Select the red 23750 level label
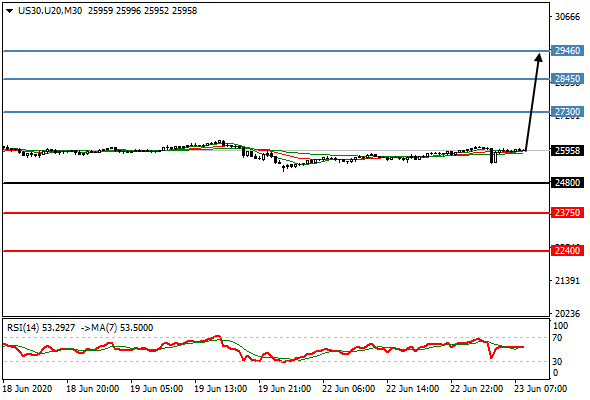This screenshot has height=400, width=590. [x=567, y=213]
